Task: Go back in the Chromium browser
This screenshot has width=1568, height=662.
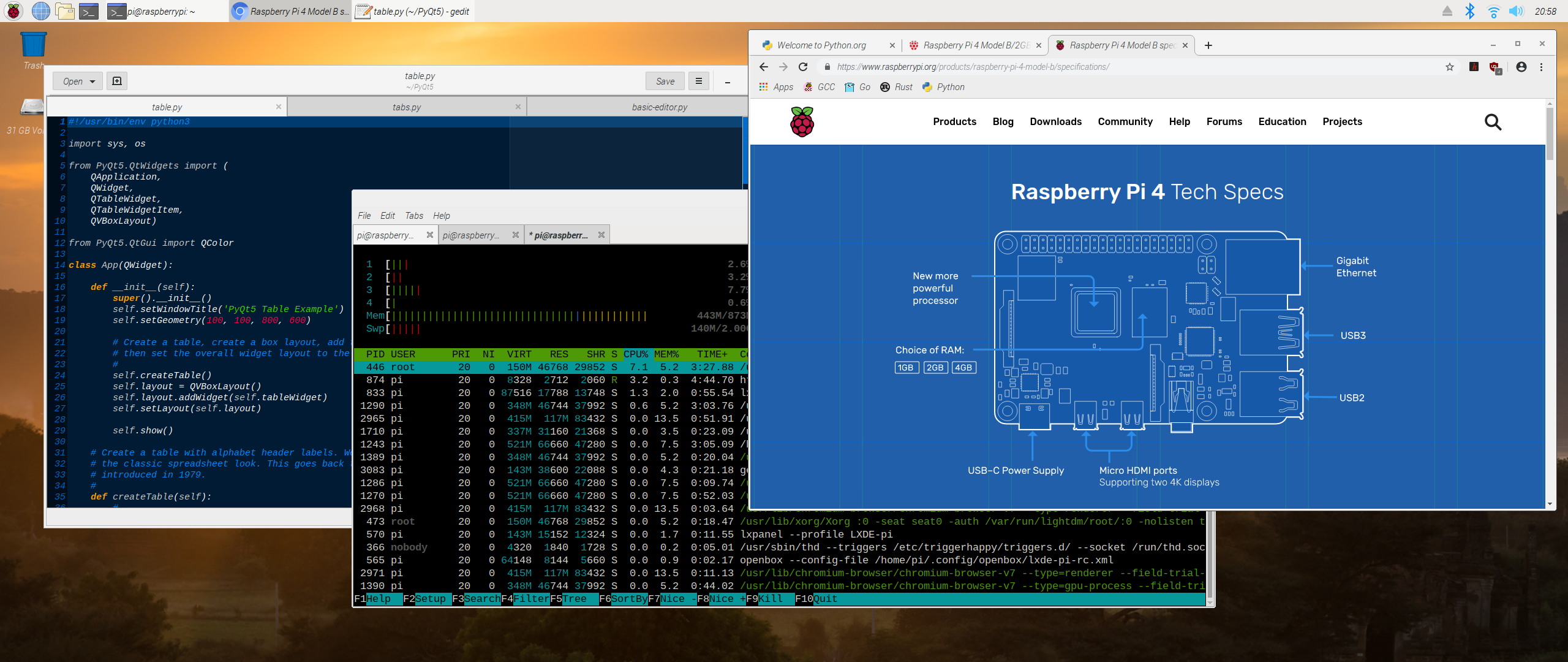Action: pos(763,67)
